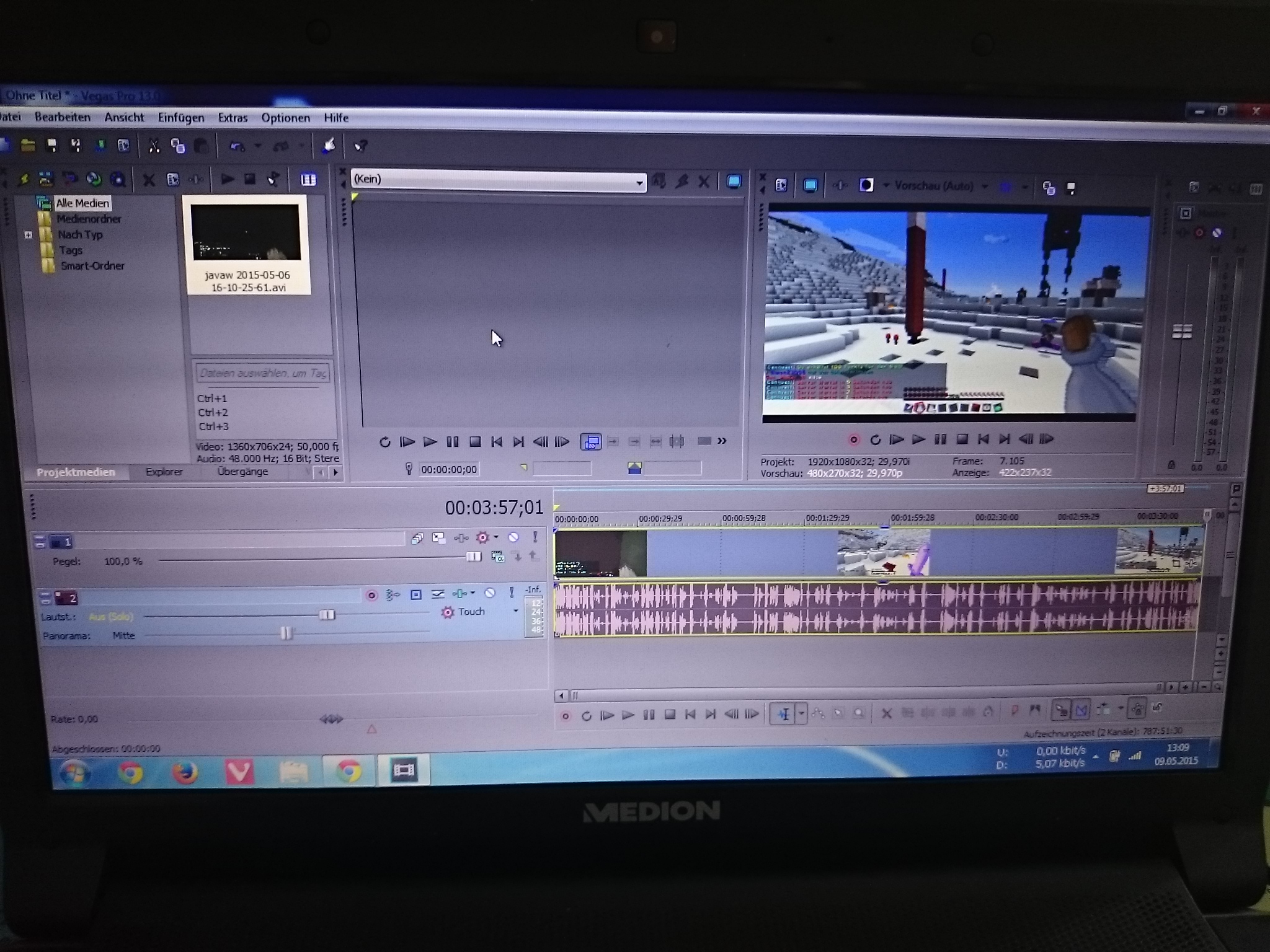Expand the Nach Typ folder
1270x952 pixels.
point(28,235)
